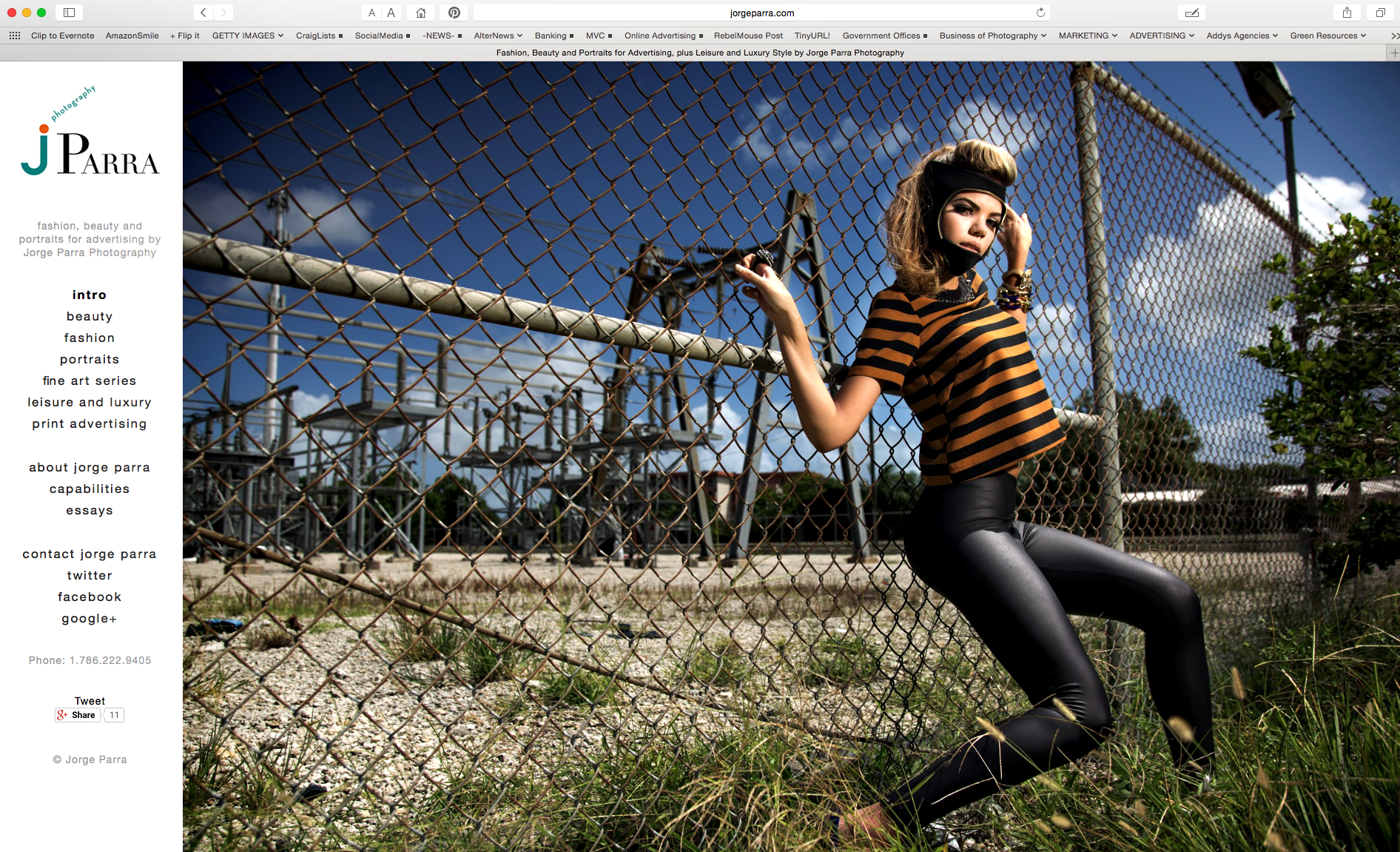Click the Tweet link
Viewport: 1400px width, 852px height.
(90, 701)
